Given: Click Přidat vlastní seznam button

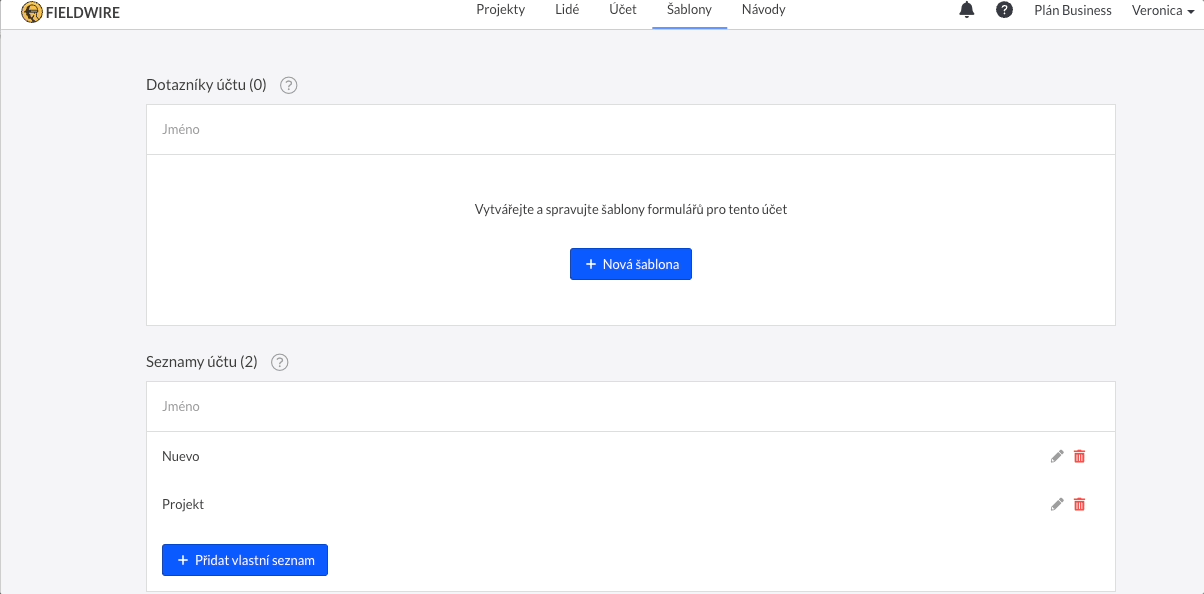Looking at the screenshot, I should (245, 560).
